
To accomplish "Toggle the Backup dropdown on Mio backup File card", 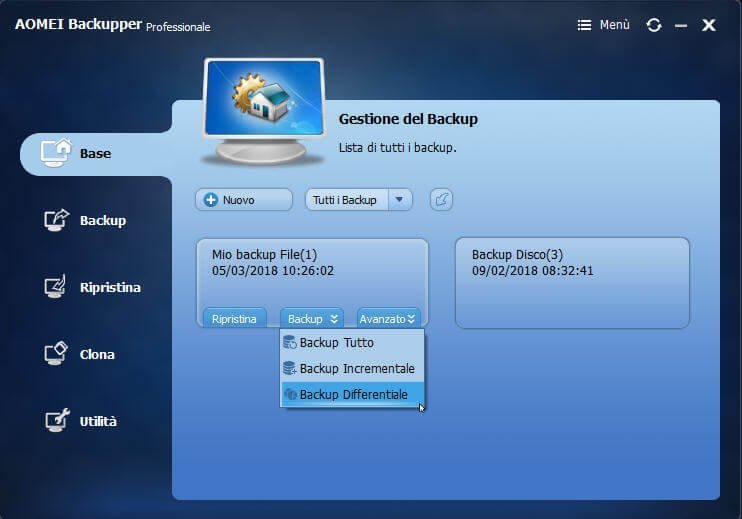I will (x=312, y=319).
